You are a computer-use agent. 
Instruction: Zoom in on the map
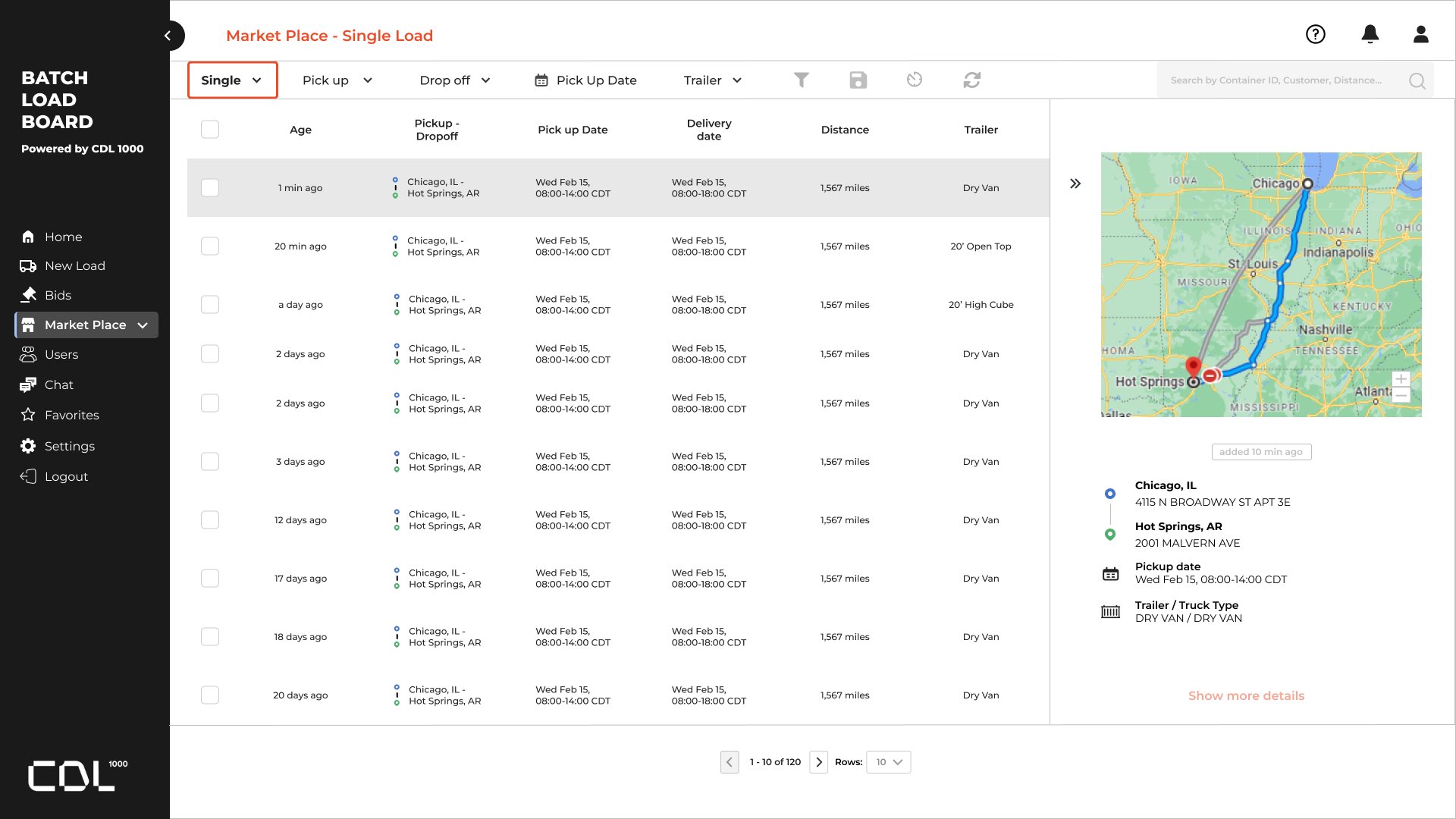coord(1401,378)
